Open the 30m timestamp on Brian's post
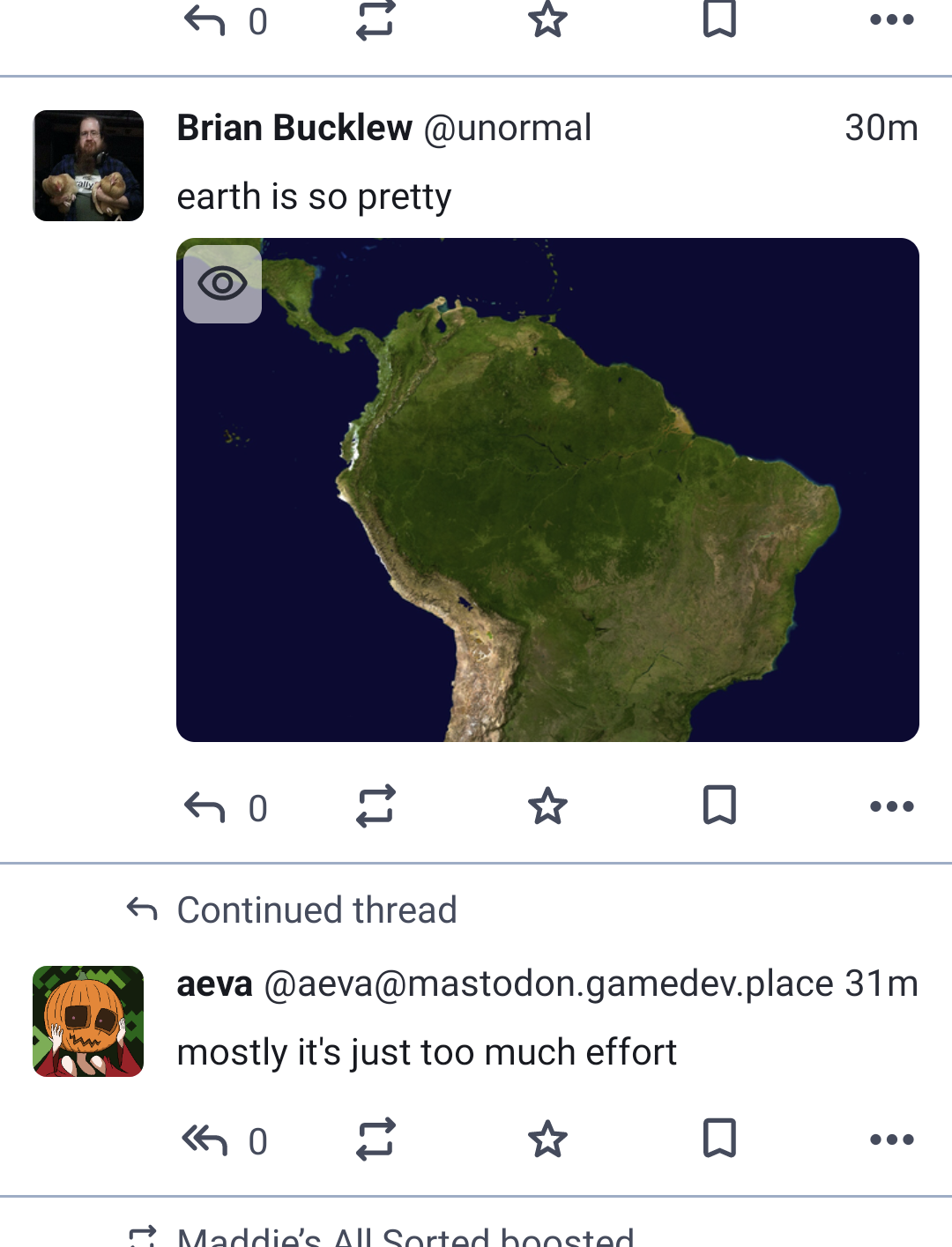The height and width of the screenshot is (1247, 952). (881, 129)
